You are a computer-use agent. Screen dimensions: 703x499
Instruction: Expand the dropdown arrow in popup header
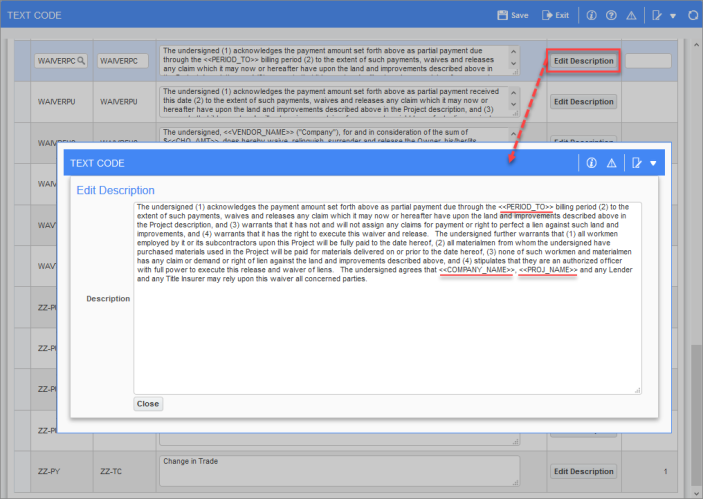(x=653, y=162)
